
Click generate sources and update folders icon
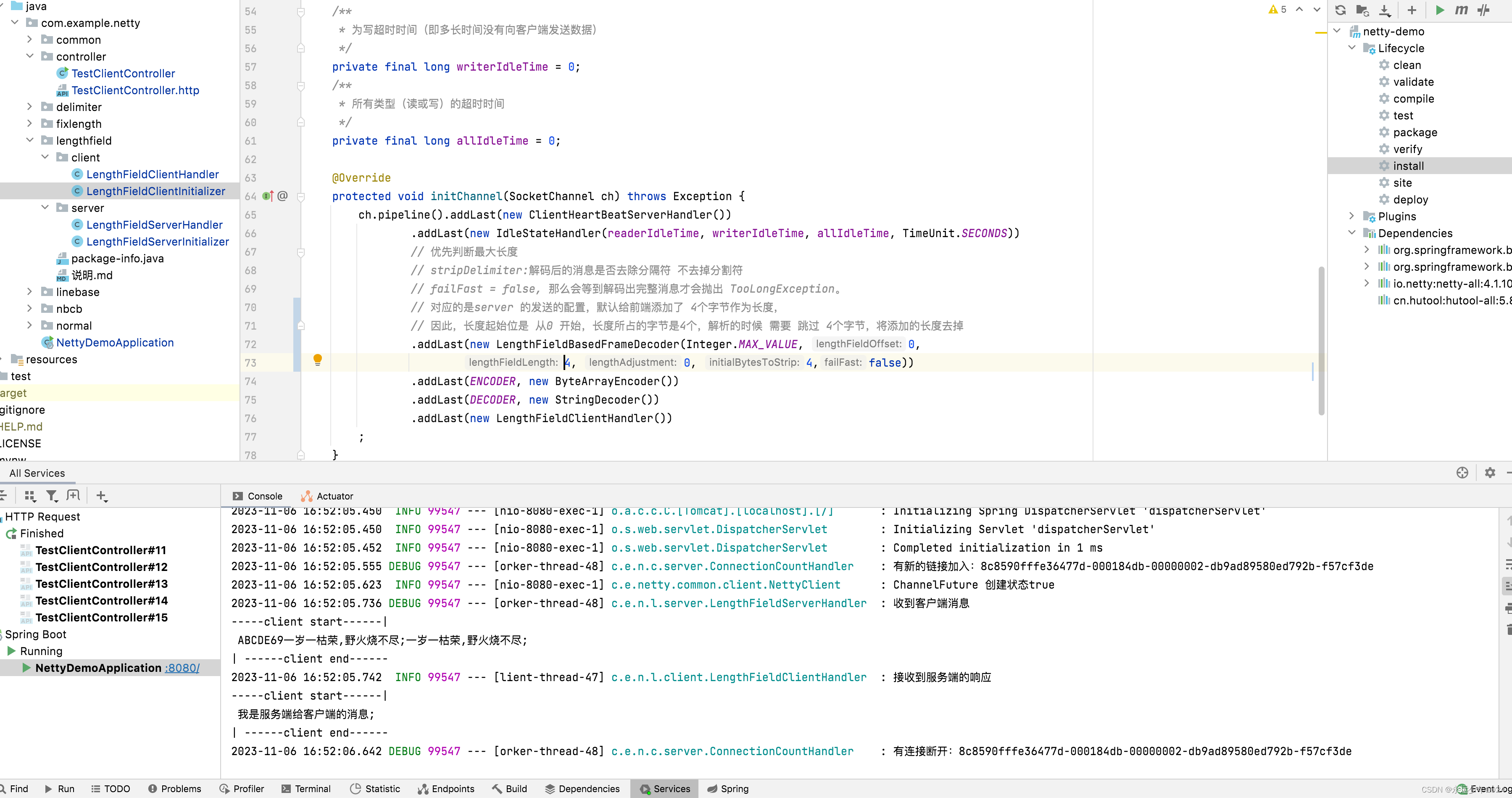point(1362,10)
